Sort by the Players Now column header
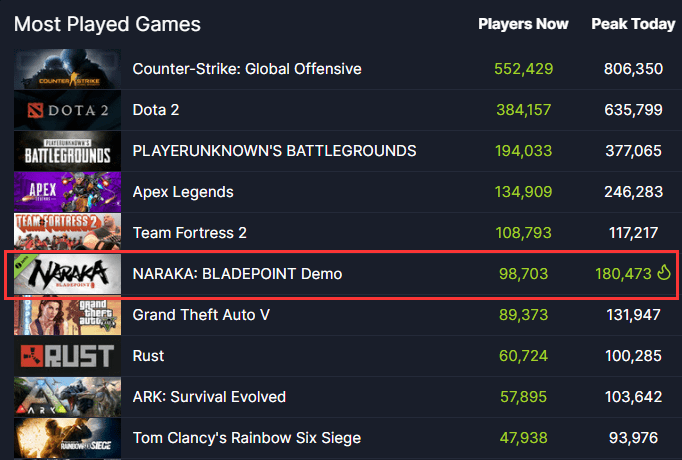Viewport: 682px width, 460px height. [x=523, y=24]
